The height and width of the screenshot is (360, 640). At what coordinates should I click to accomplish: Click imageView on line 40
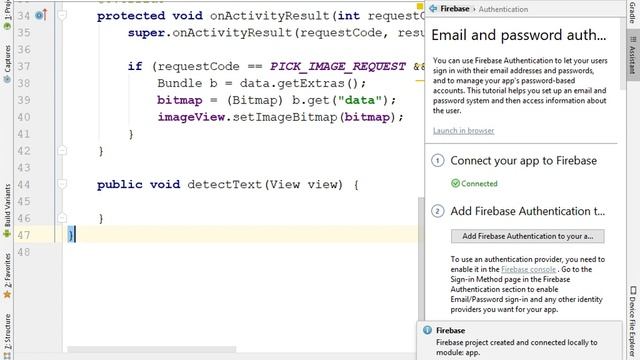click(x=191, y=117)
